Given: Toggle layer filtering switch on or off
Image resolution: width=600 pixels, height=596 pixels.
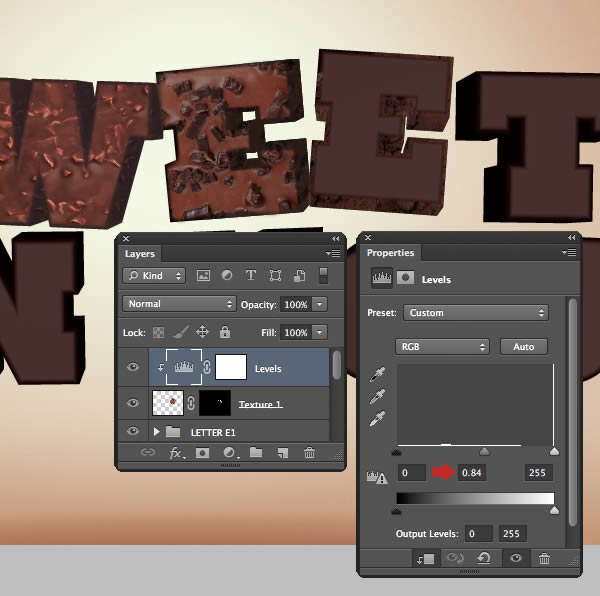Looking at the screenshot, I should pos(323,275).
